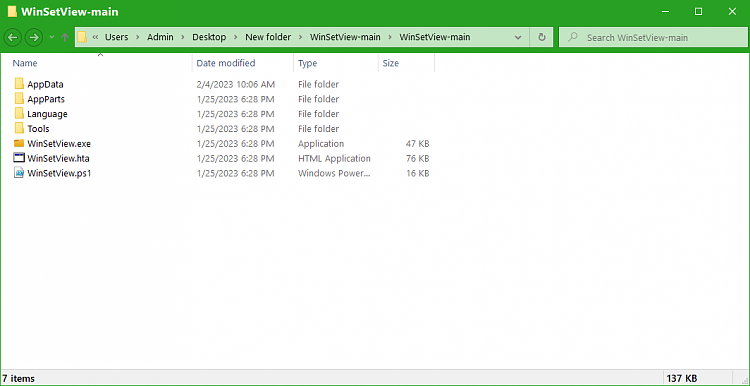
Task: Click the 76 KB size cell
Action: coord(418,158)
